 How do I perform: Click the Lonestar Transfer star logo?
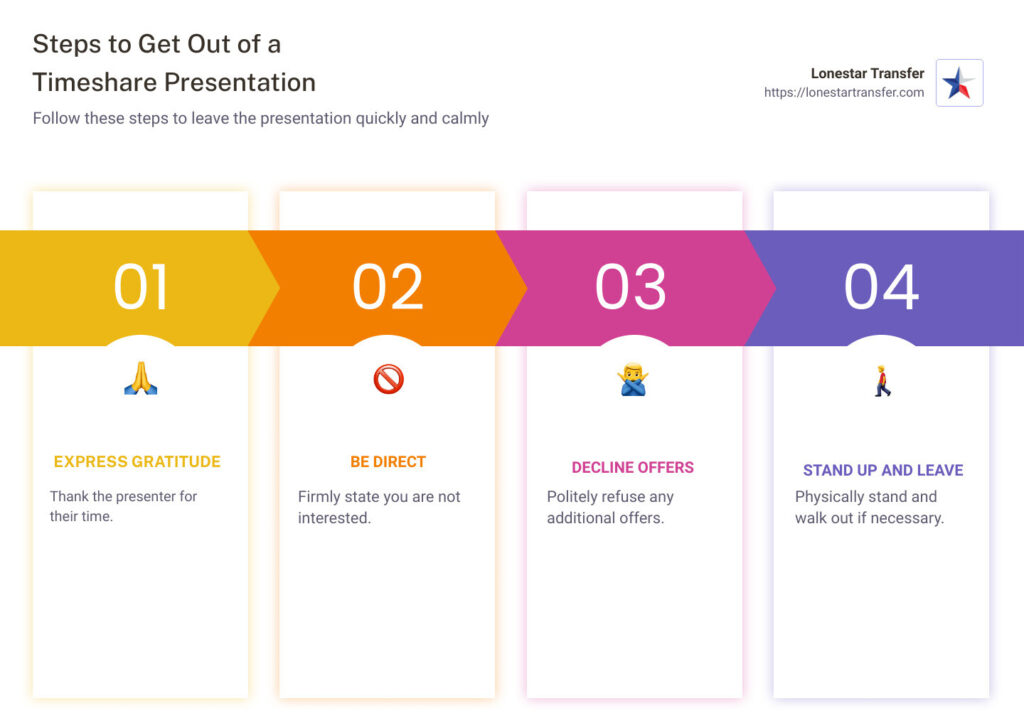959,83
